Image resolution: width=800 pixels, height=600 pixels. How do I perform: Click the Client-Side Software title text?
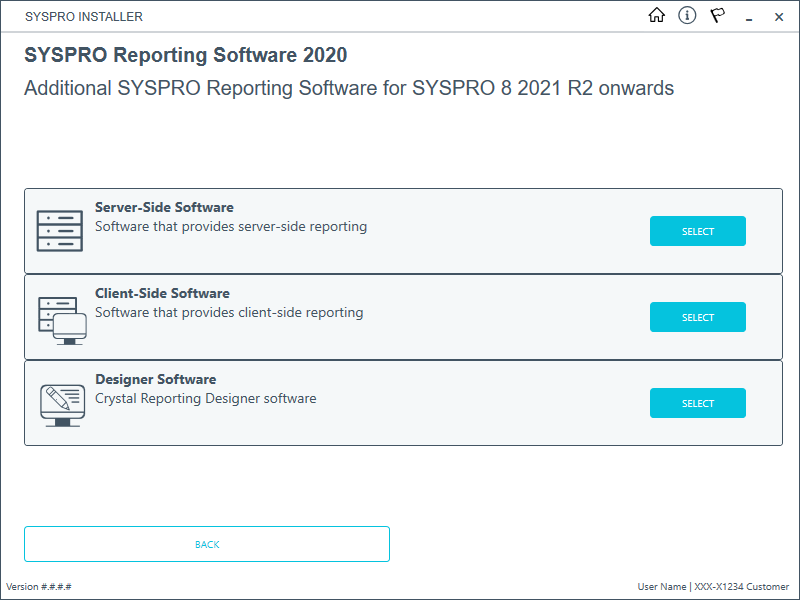(162, 294)
